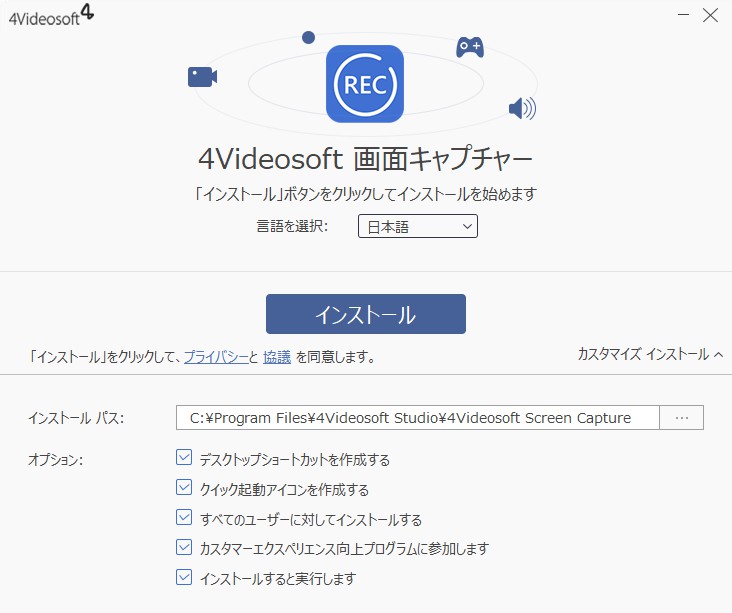Disable カスタマーエクスペリエンス向上プログラム checkbox
The height and width of the screenshot is (613, 732).
pyautogui.click(x=184, y=547)
